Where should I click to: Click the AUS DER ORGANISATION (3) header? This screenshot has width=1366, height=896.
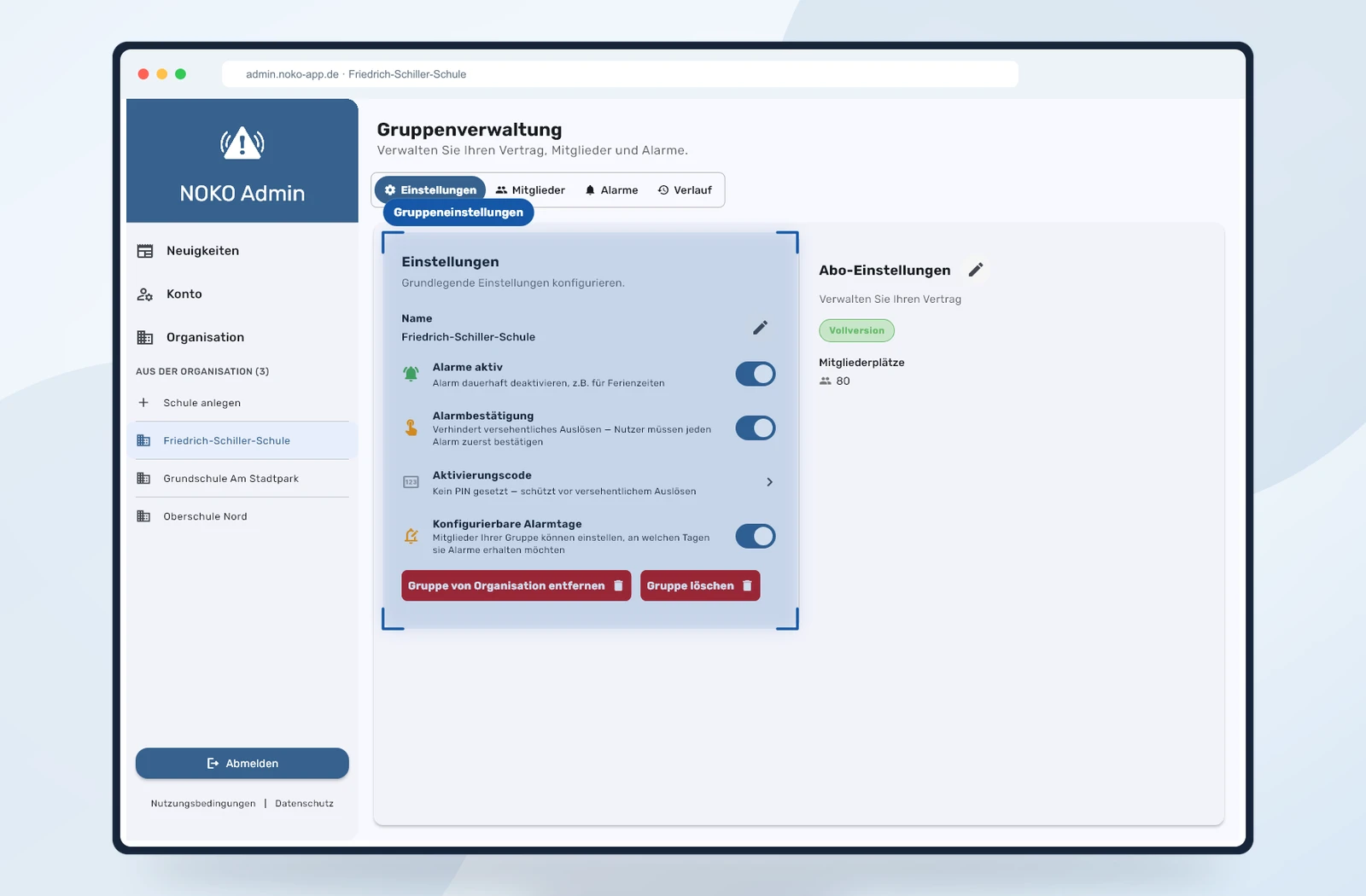[202, 371]
